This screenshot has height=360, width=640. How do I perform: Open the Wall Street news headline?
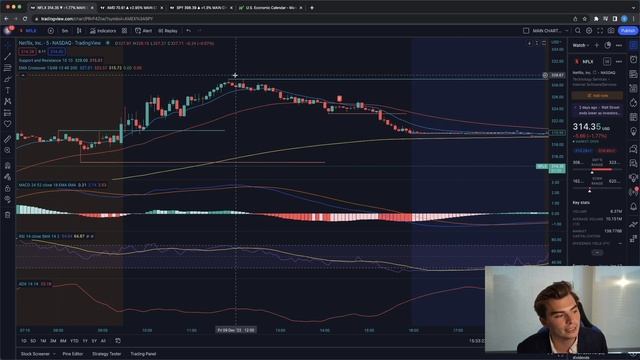[597, 110]
